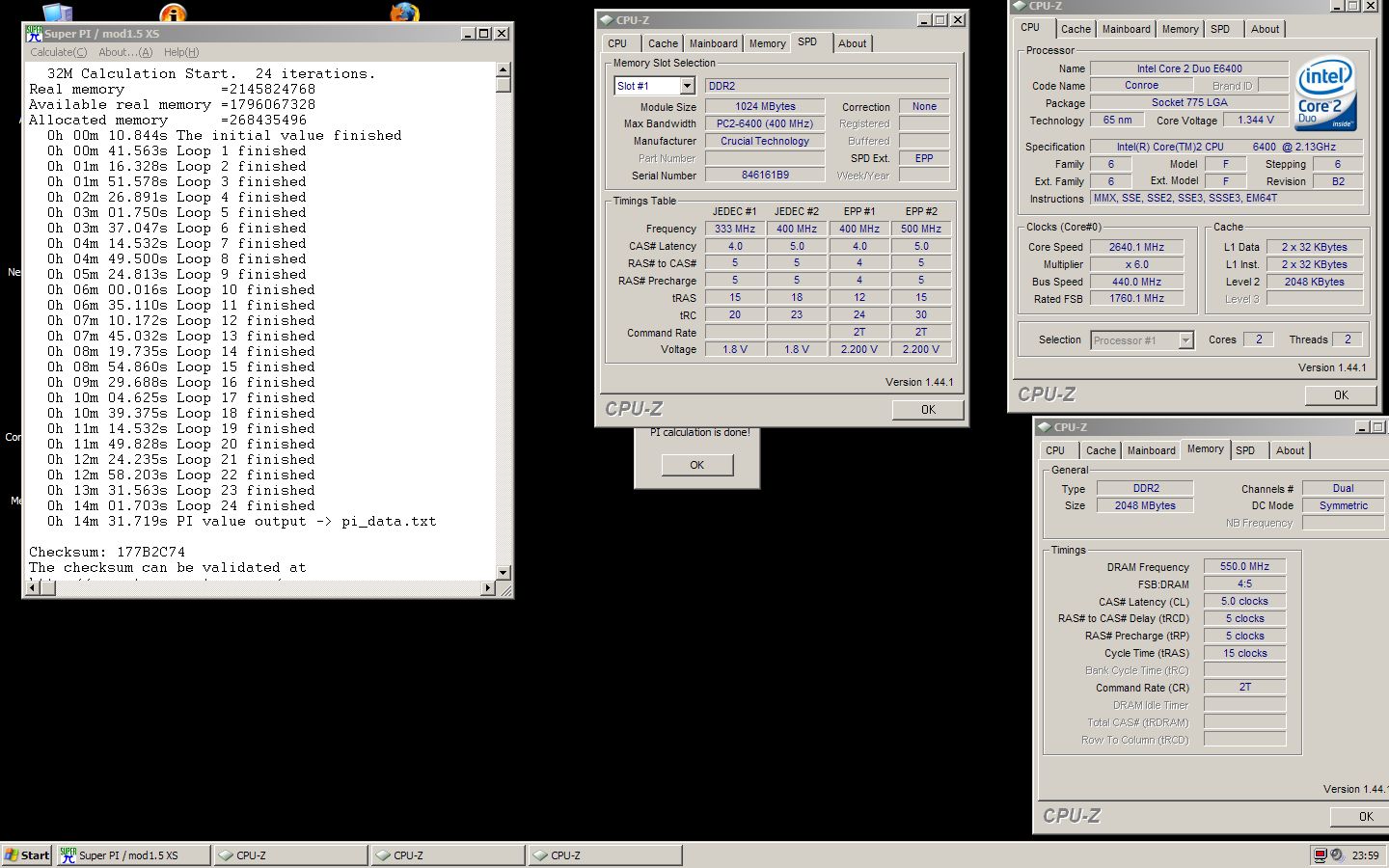Image resolution: width=1389 pixels, height=868 pixels.
Task: Open Cache tab in the processor CPU-Z window
Action: [x=1076, y=29]
